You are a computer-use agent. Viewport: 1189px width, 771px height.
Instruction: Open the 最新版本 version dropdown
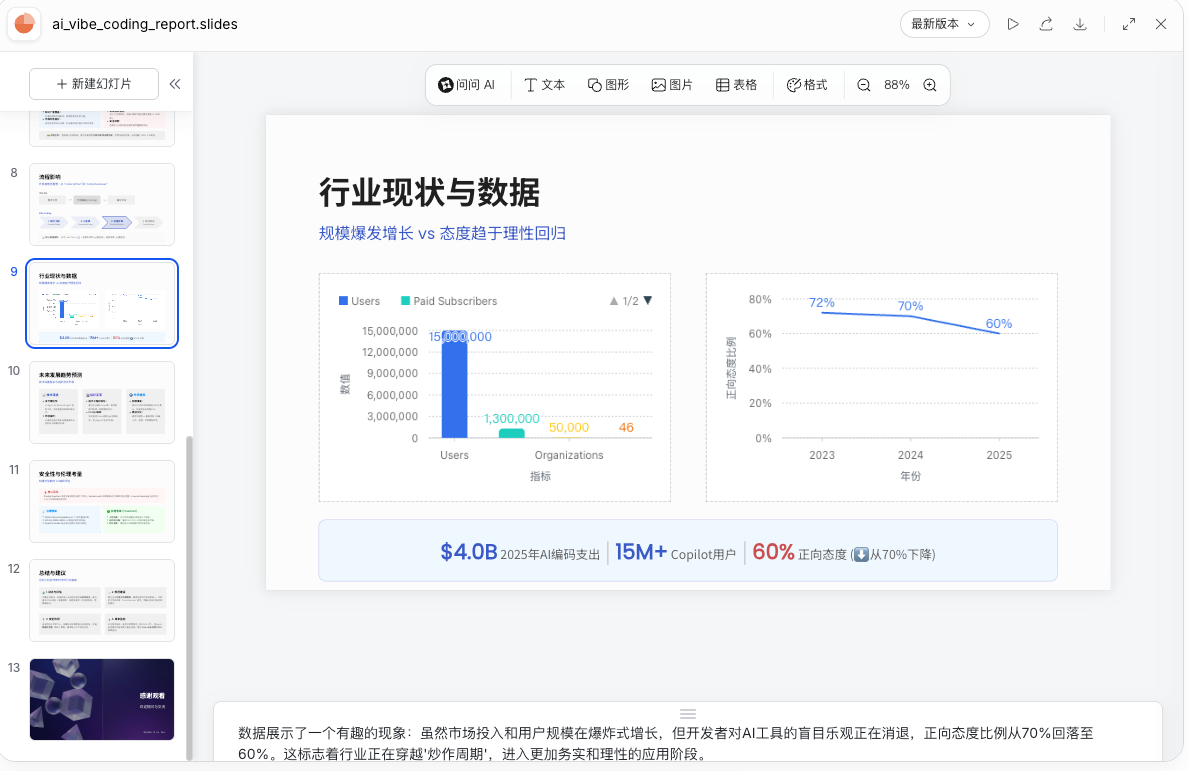coord(944,24)
